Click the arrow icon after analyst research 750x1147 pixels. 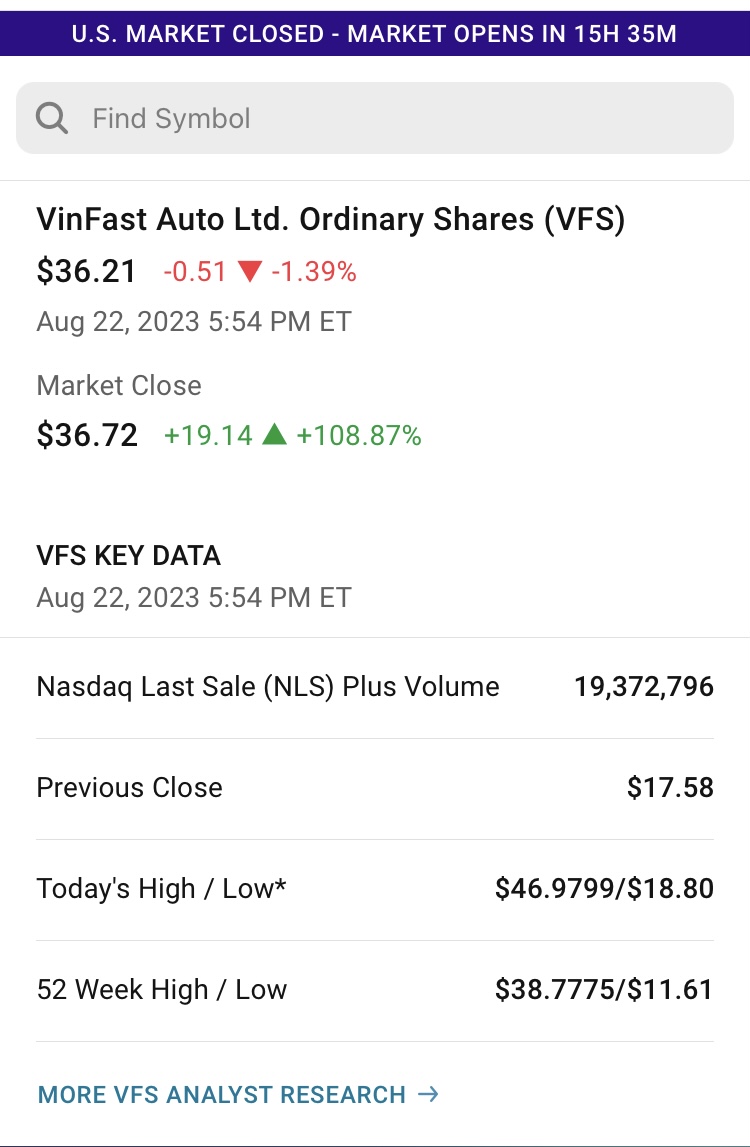click(x=428, y=1094)
